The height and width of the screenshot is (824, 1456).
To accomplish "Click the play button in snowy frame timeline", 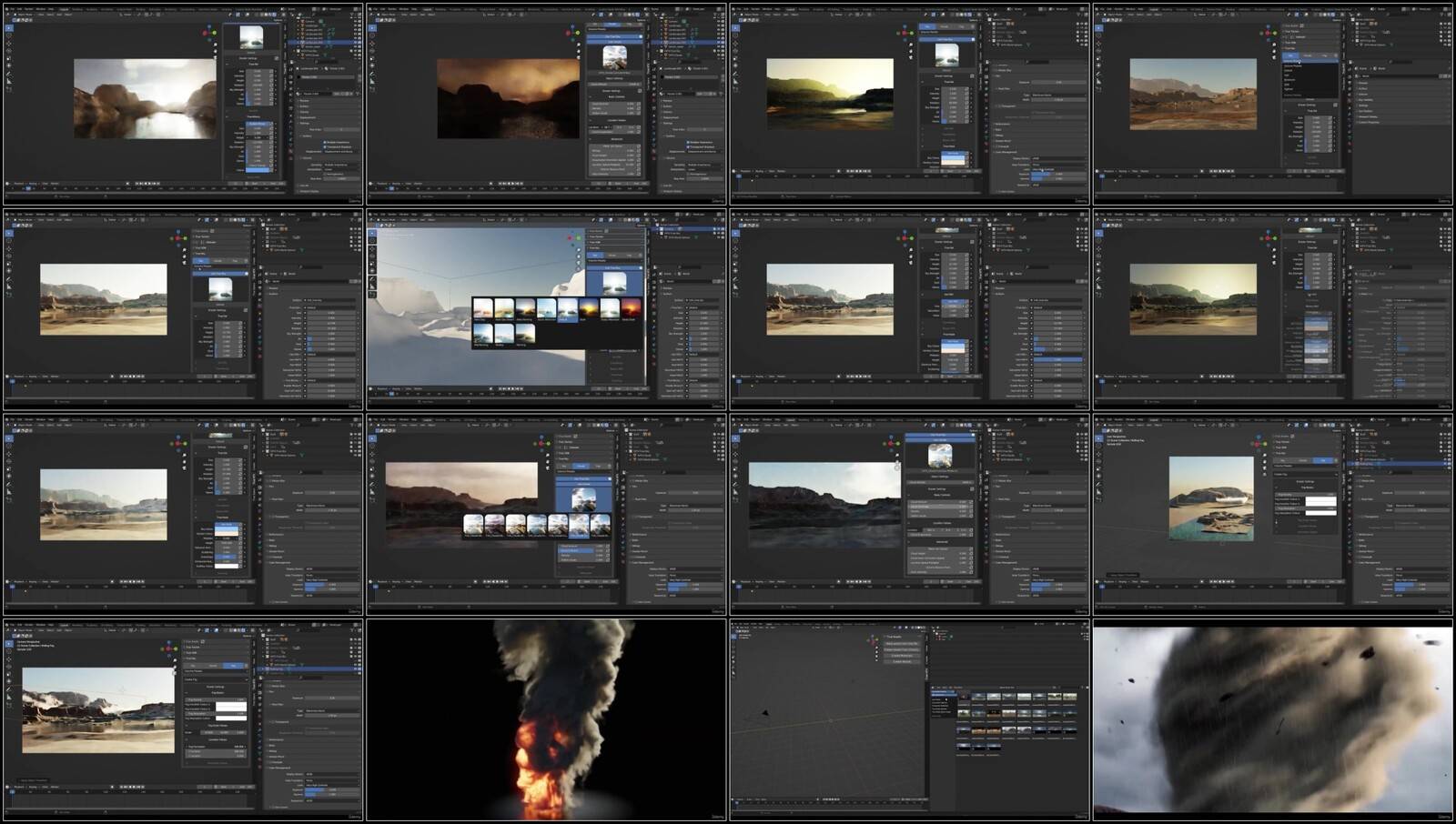I will (x=512, y=388).
